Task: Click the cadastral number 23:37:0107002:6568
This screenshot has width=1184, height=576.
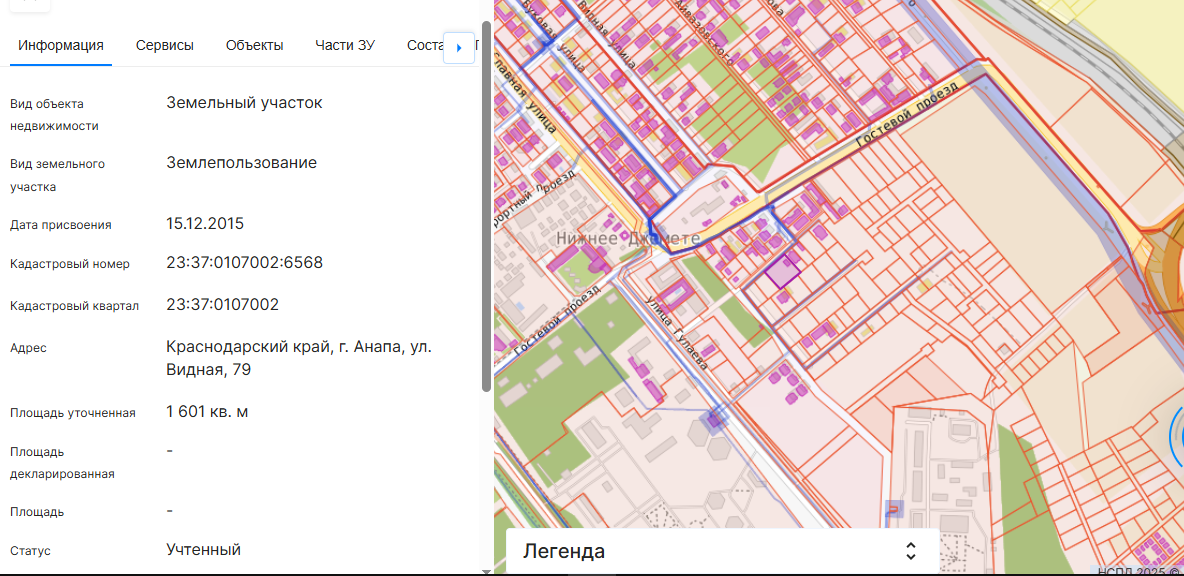Action: [x=244, y=263]
